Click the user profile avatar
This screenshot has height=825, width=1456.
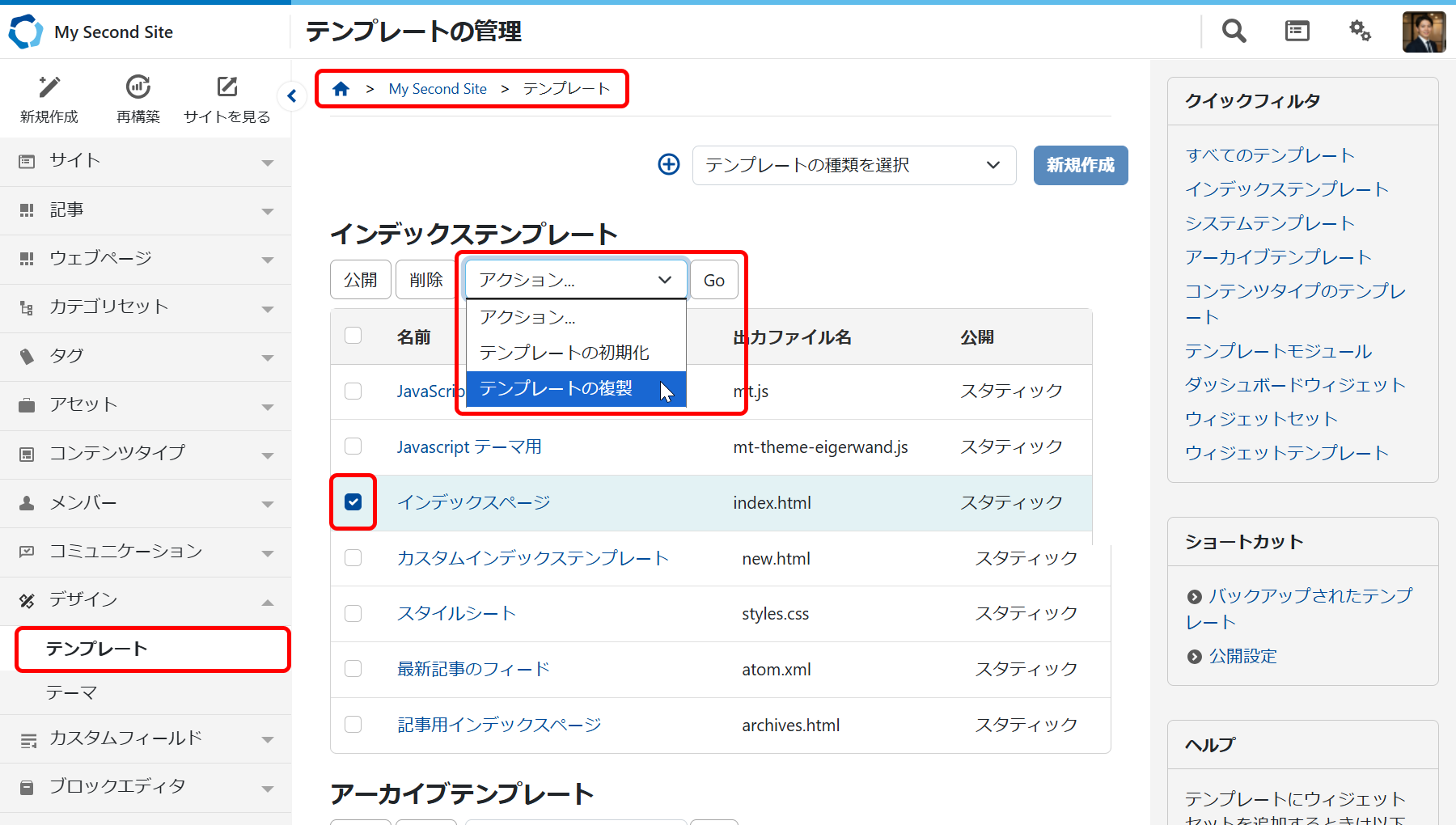coord(1424,32)
